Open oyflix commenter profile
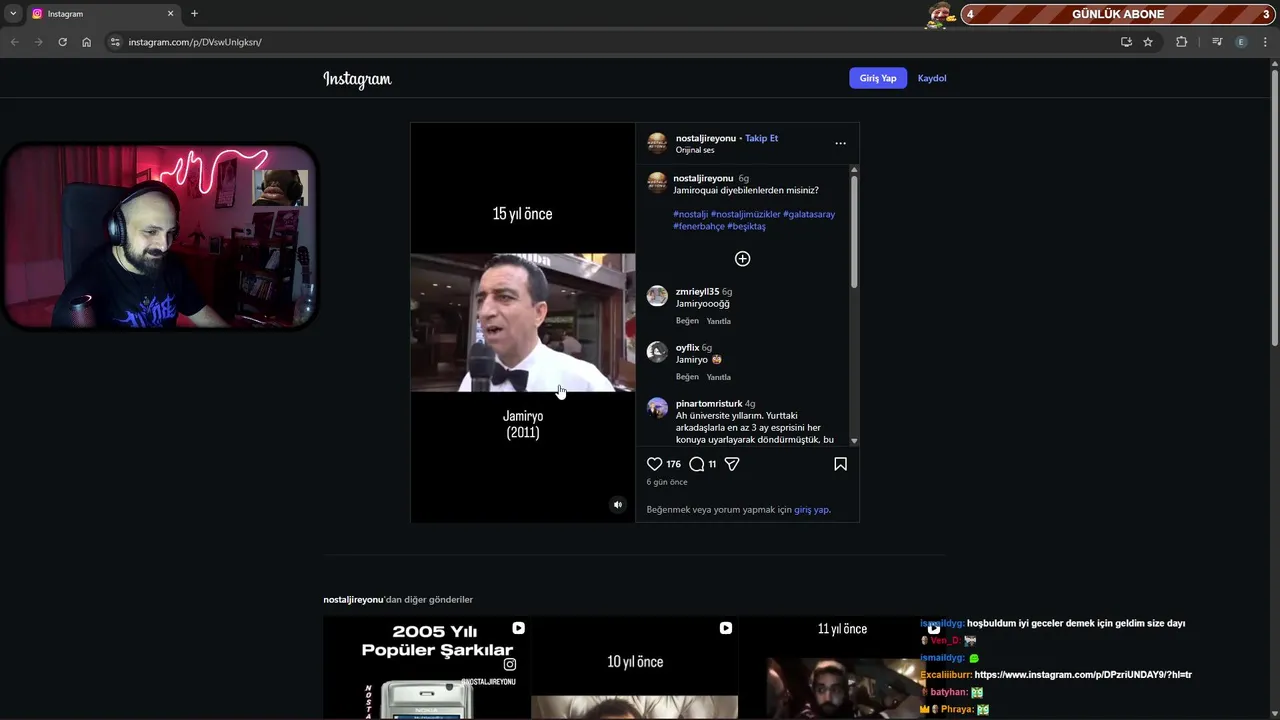1280x720 pixels. pos(687,348)
